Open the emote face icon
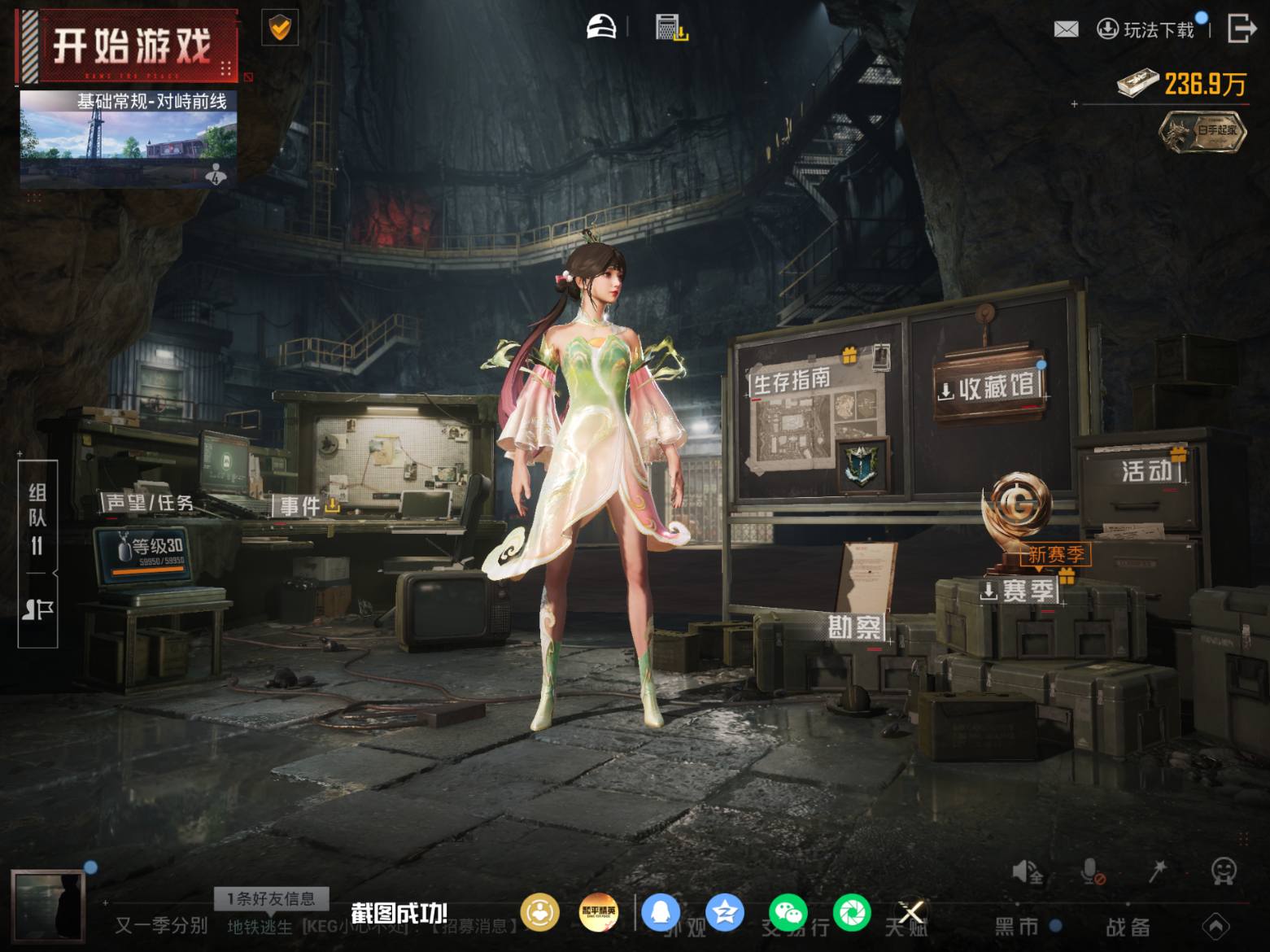Screen dimensions: 1270x952 pyautogui.click(x=1224, y=871)
